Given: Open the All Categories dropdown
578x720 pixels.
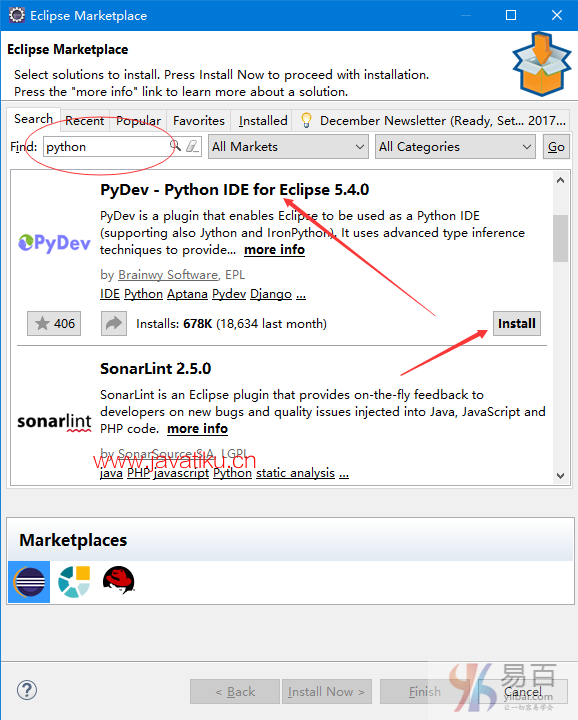Looking at the screenshot, I should tap(455, 146).
